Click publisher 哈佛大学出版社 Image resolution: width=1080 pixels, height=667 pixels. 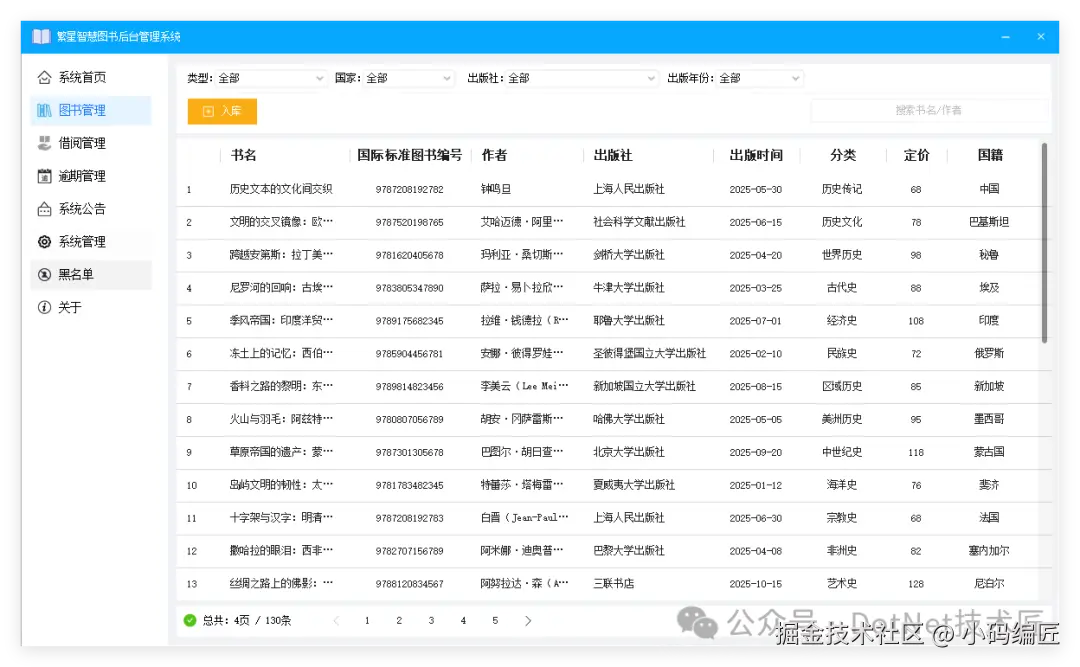(x=629, y=420)
